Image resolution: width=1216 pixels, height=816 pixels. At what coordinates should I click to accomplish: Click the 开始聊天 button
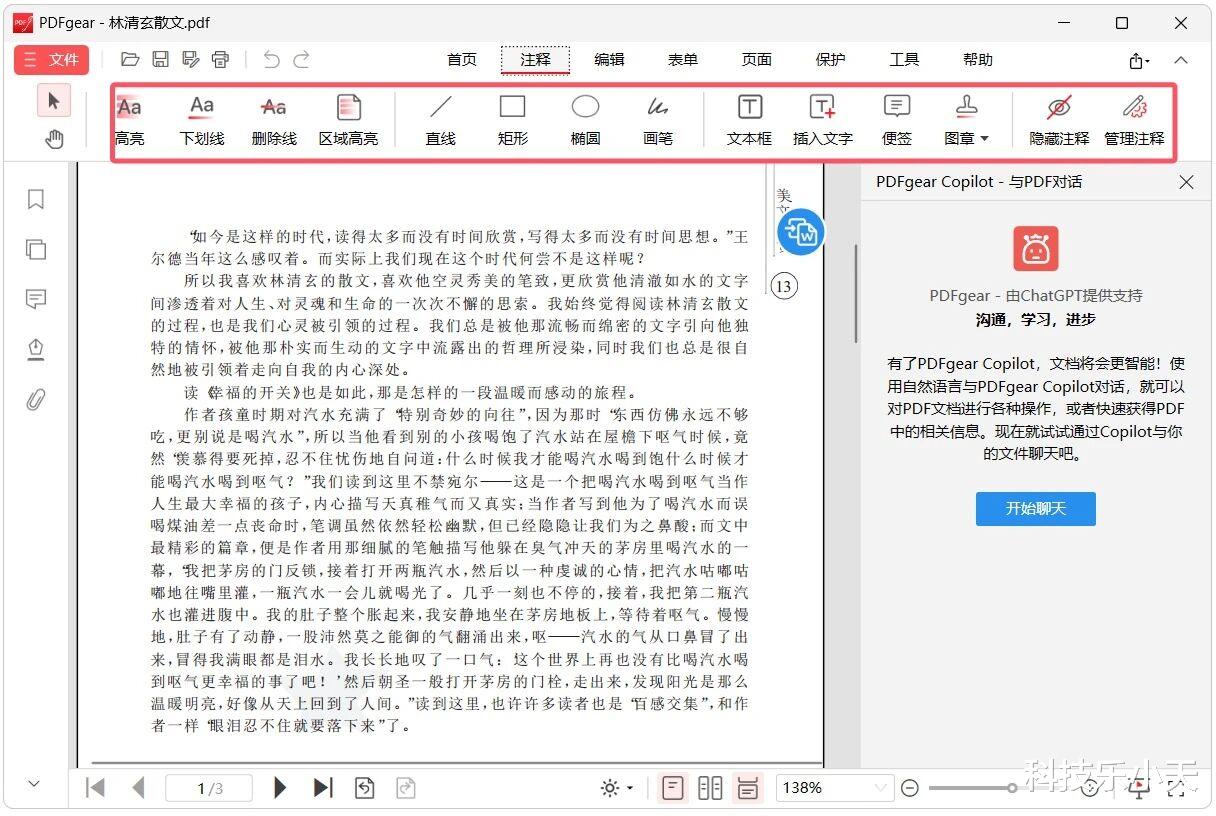pyautogui.click(x=1036, y=508)
